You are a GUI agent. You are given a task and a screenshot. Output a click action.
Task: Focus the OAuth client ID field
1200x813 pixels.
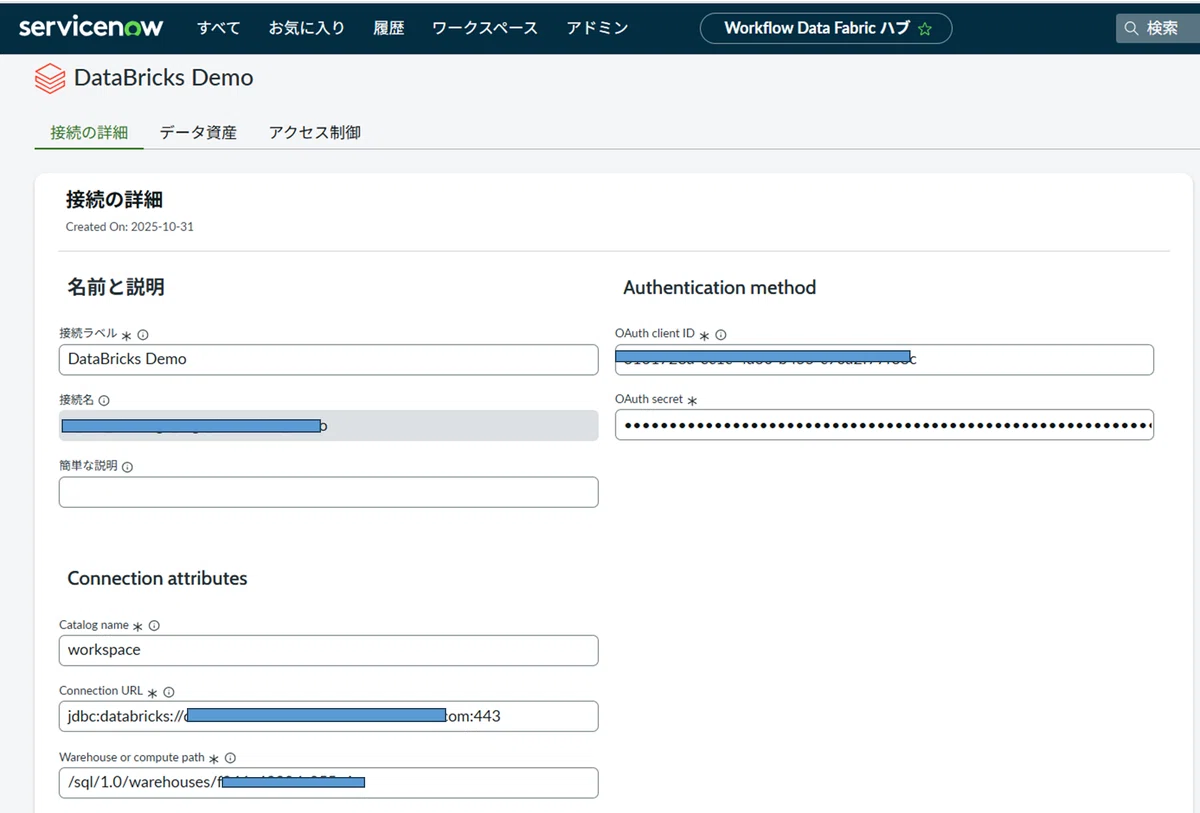point(884,359)
